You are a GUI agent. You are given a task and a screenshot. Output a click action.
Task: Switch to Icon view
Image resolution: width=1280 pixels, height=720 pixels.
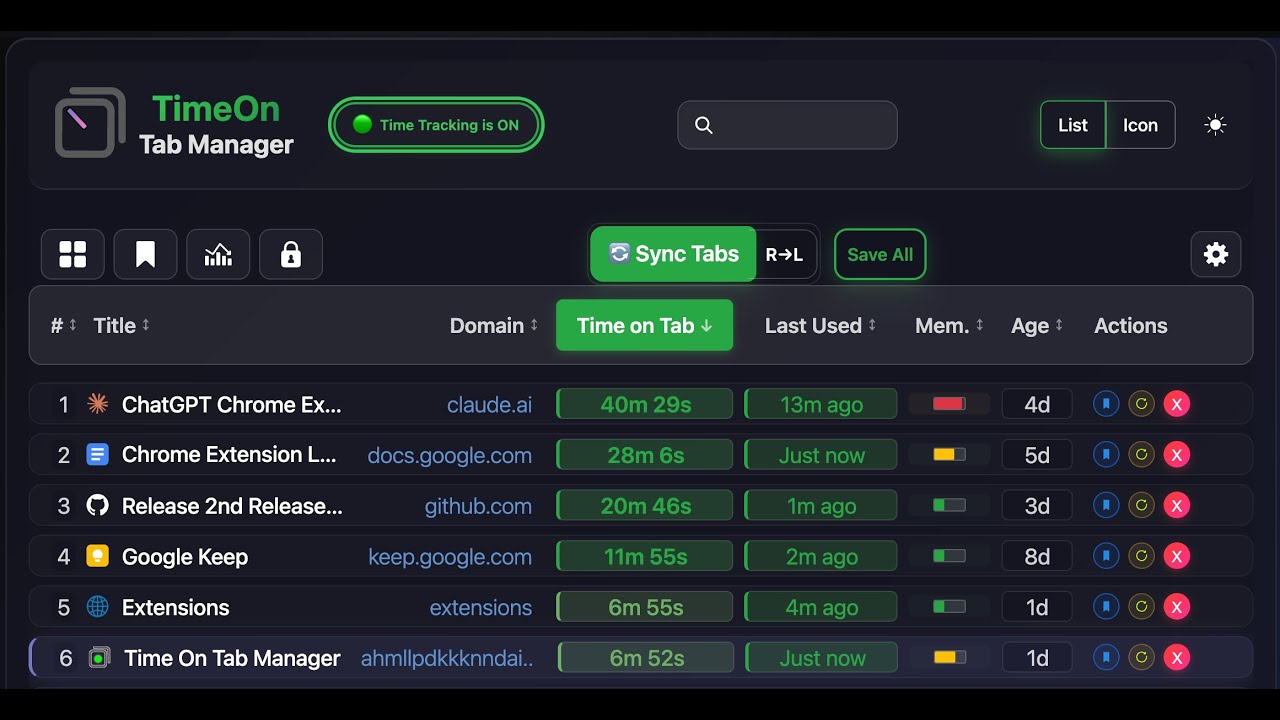point(1140,125)
